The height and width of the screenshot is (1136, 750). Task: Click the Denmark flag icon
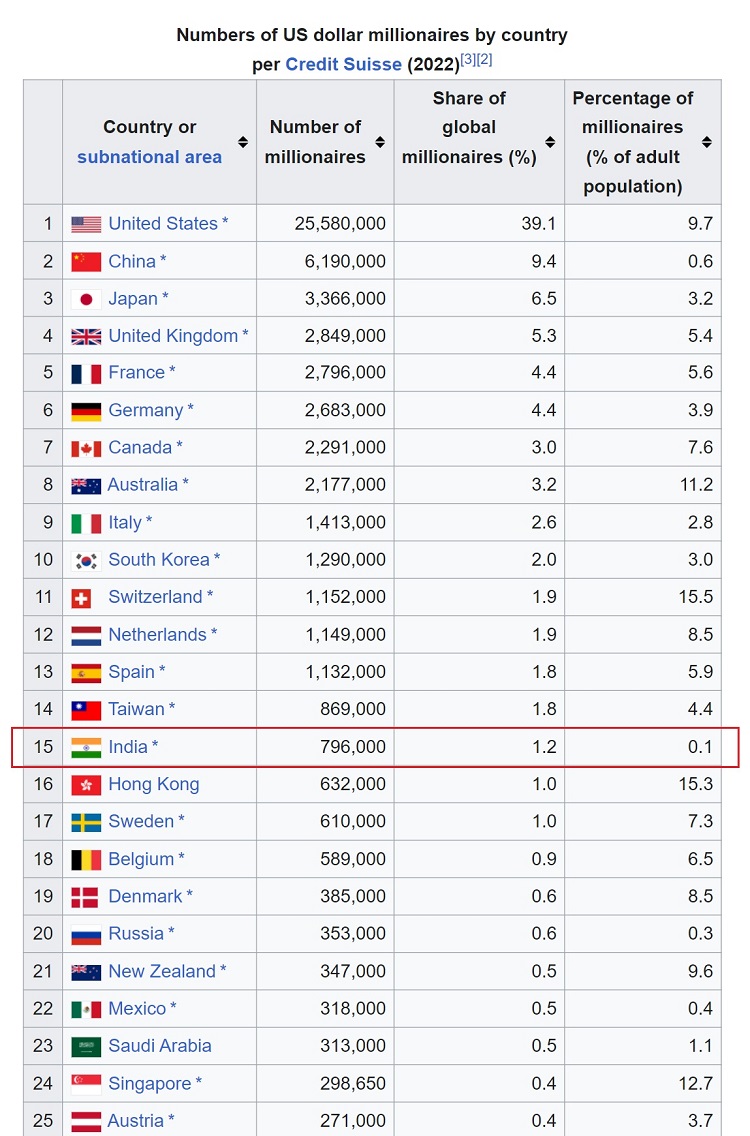(x=85, y=898)
